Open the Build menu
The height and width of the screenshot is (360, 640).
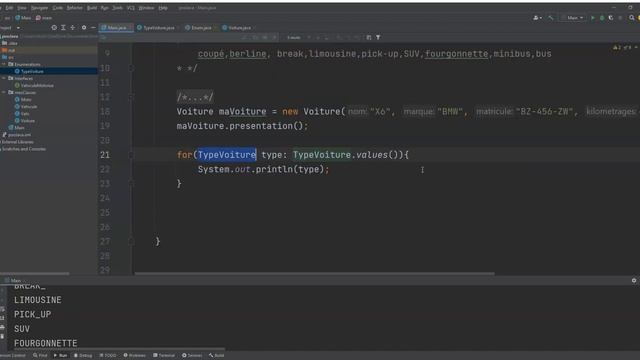pos(92,8)
